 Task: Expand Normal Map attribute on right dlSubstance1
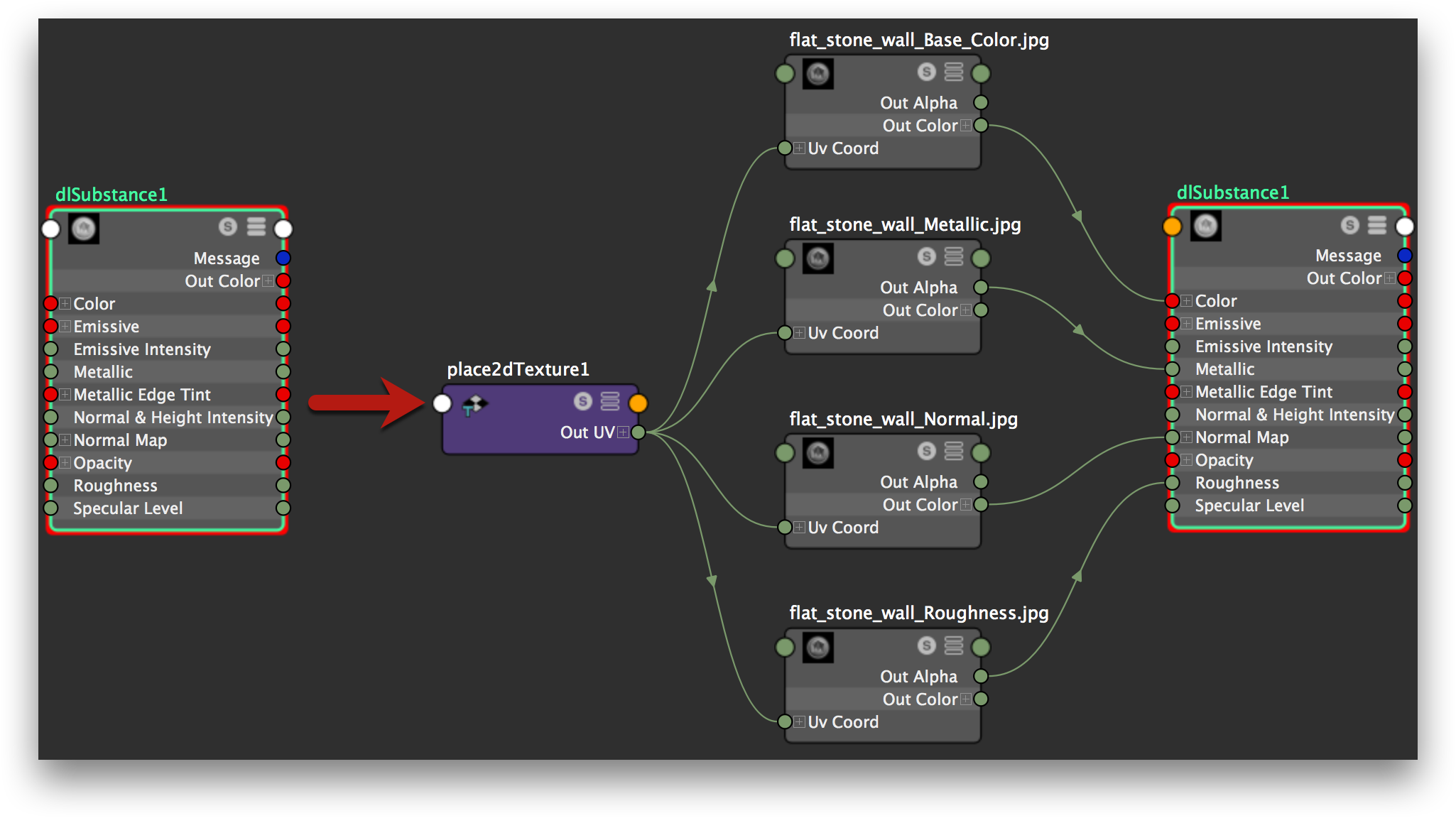click(x=1187, y=437)
